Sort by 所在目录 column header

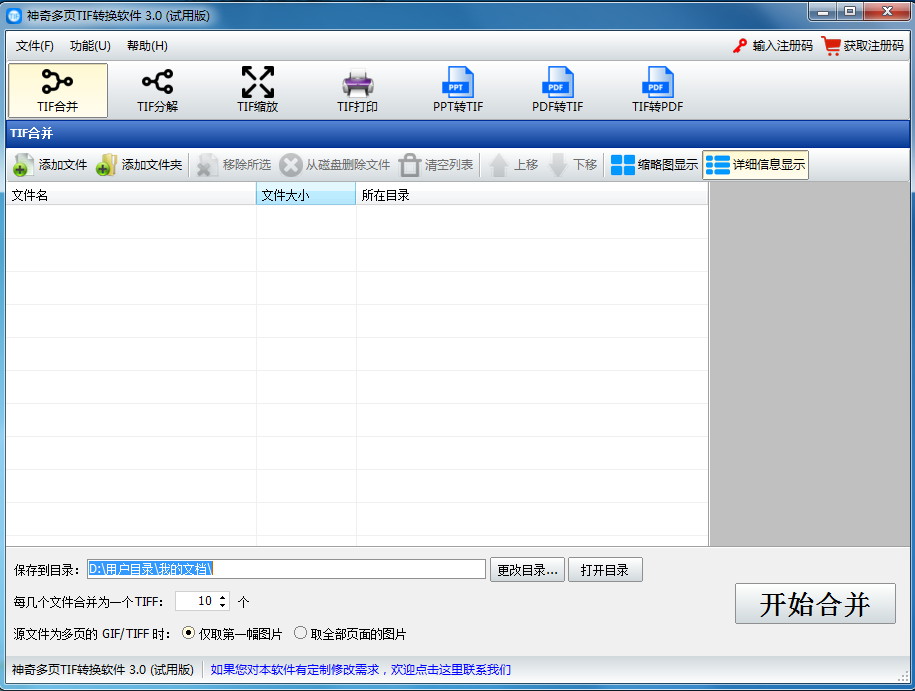pyautogui.click(x=532, y=195)
